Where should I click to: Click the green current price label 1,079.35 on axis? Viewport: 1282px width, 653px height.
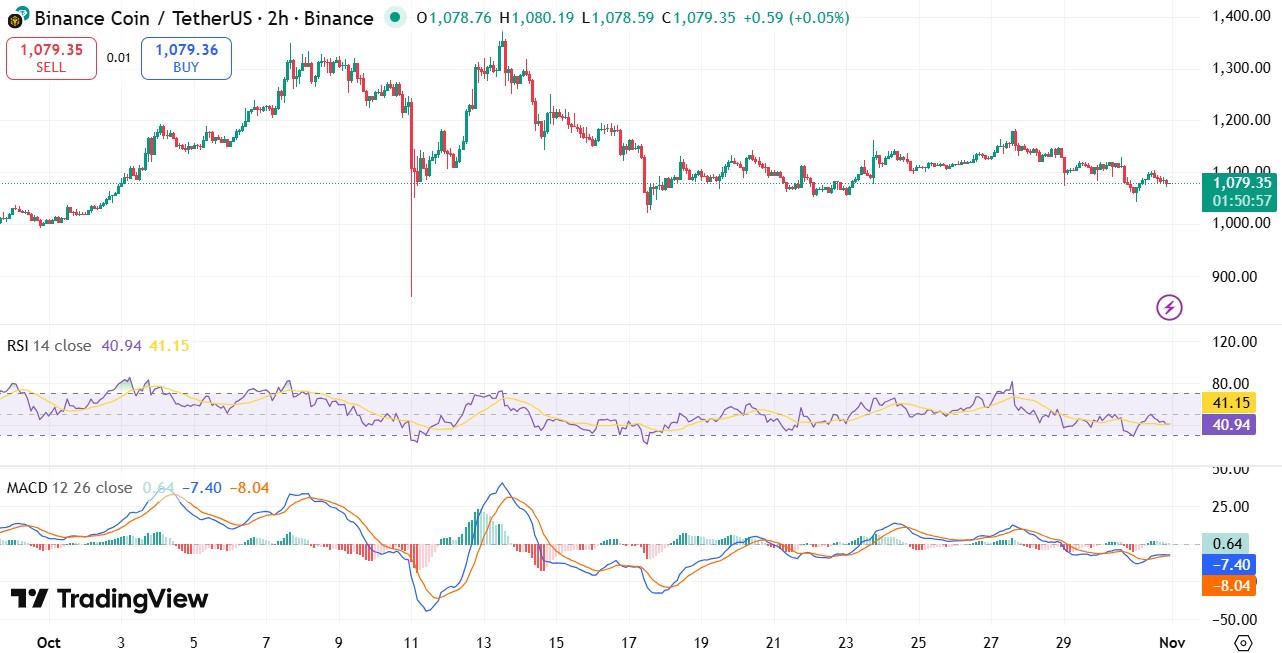coord(1241,183)
